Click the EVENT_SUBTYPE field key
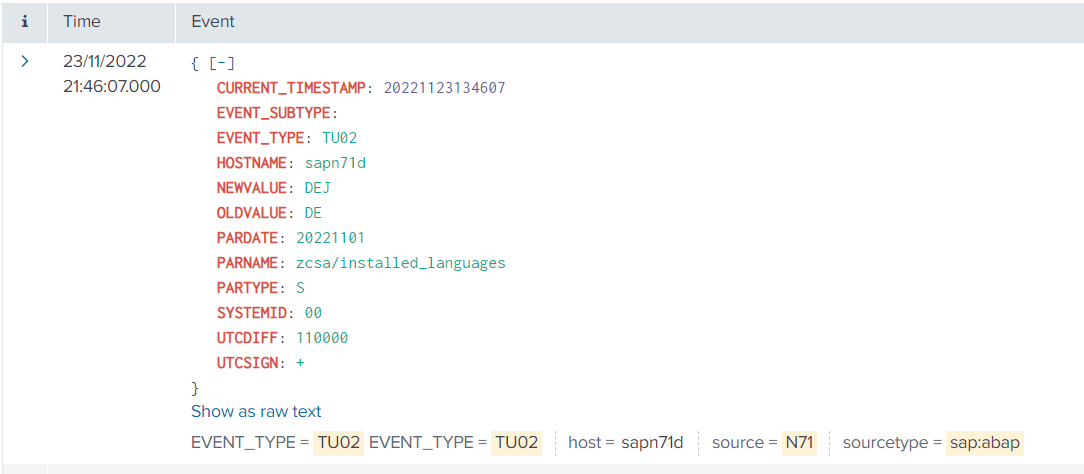 (274, 113)
